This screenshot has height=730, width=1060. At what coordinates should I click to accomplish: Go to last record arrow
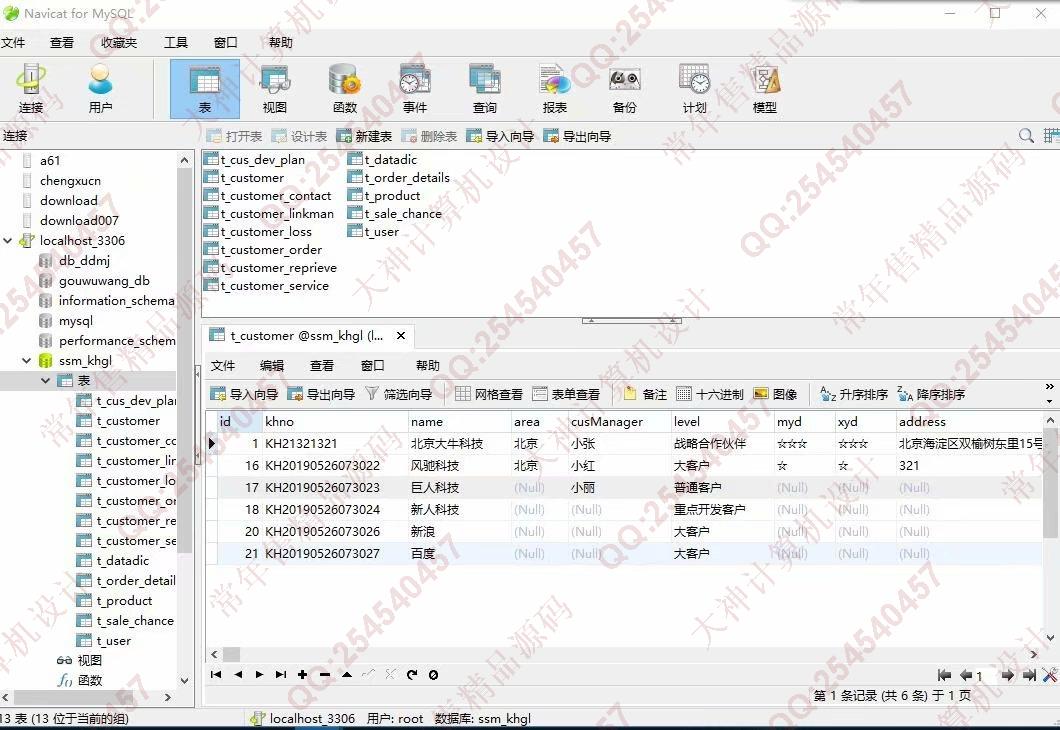click(281, 674)
